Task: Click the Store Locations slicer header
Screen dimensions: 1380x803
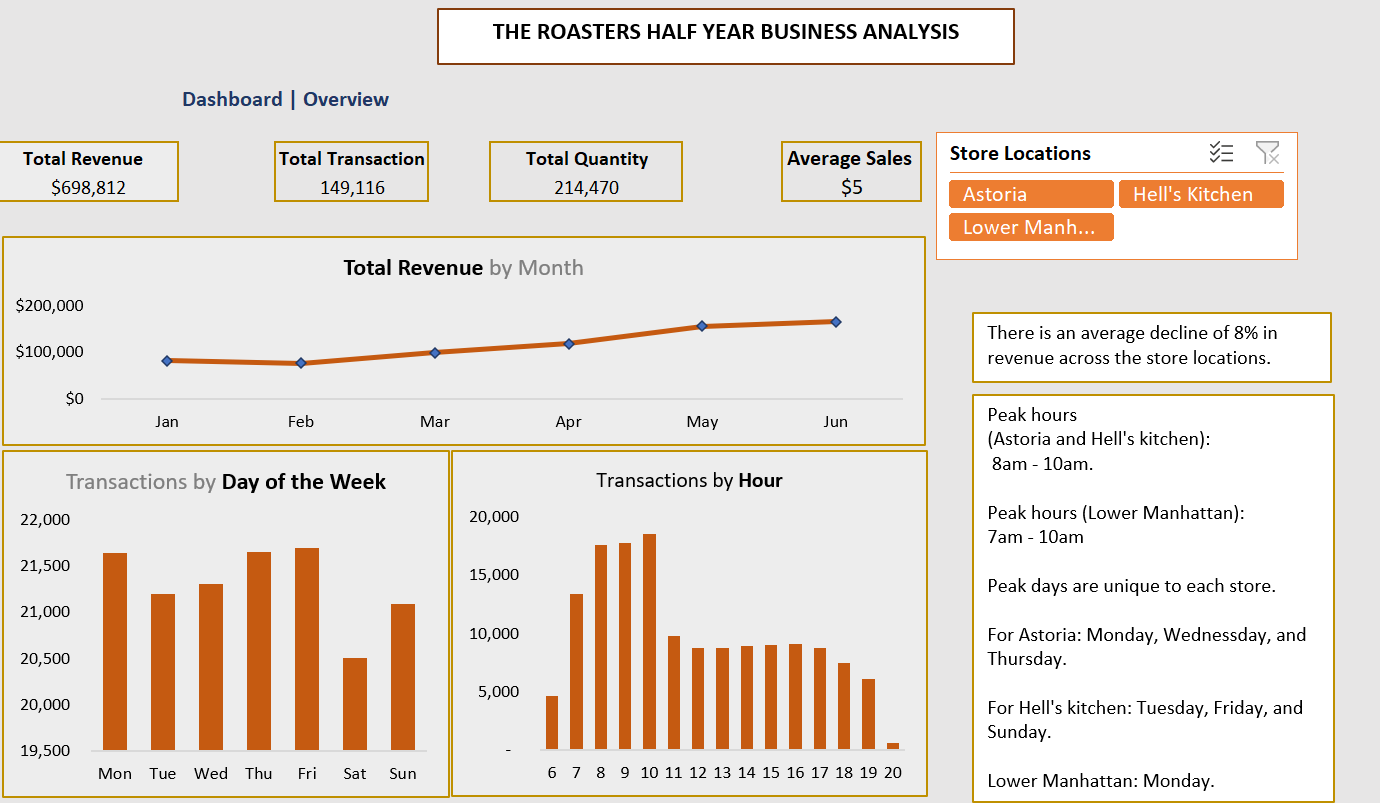Action: click(x=1020, y=153)
